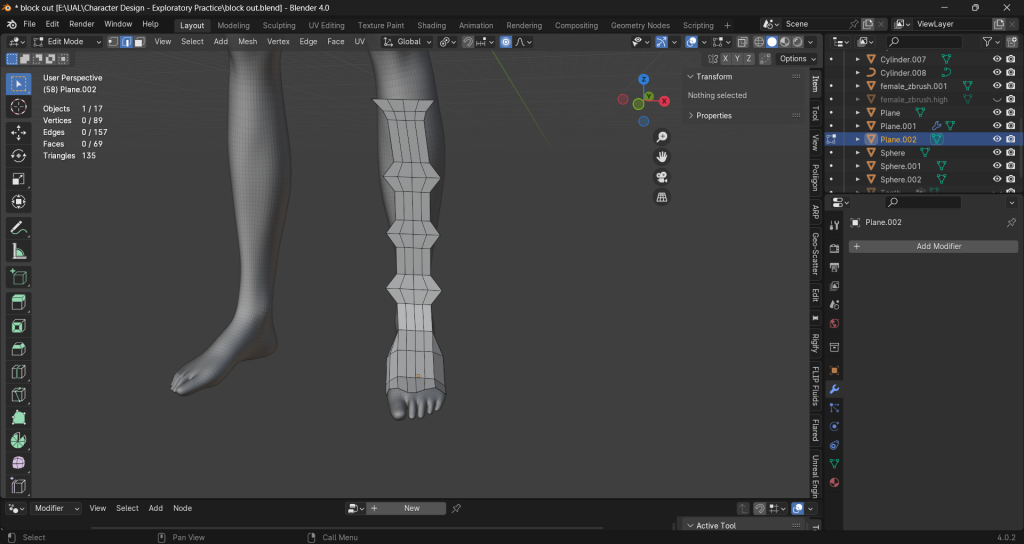Open the Edit Mode dropdown
This screenshot has width=1024, height=544.
[x=67, y=42]
